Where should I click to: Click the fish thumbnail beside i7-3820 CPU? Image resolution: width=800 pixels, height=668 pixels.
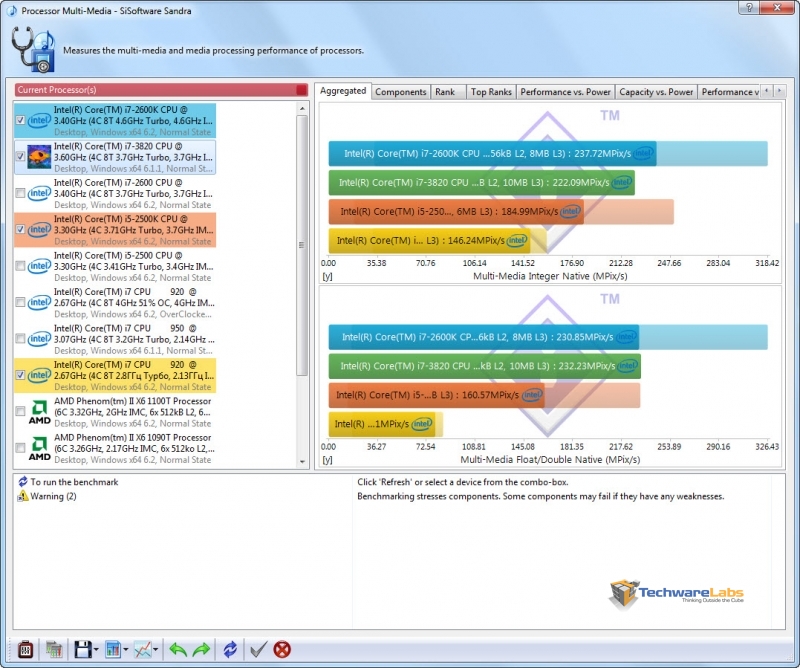point(39,157)
